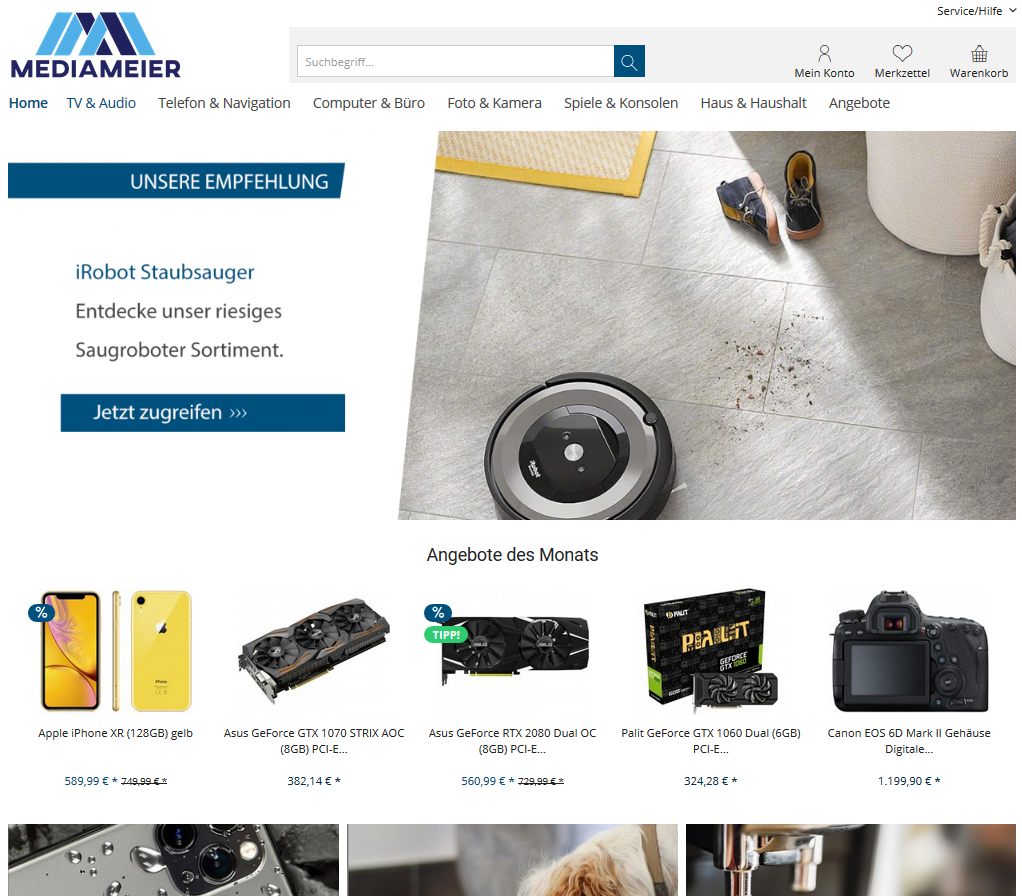Image resolution: width=1022 pixels, height=896 pixels.
Task: Go to the Home menu item
Action: tap(28, 103)
